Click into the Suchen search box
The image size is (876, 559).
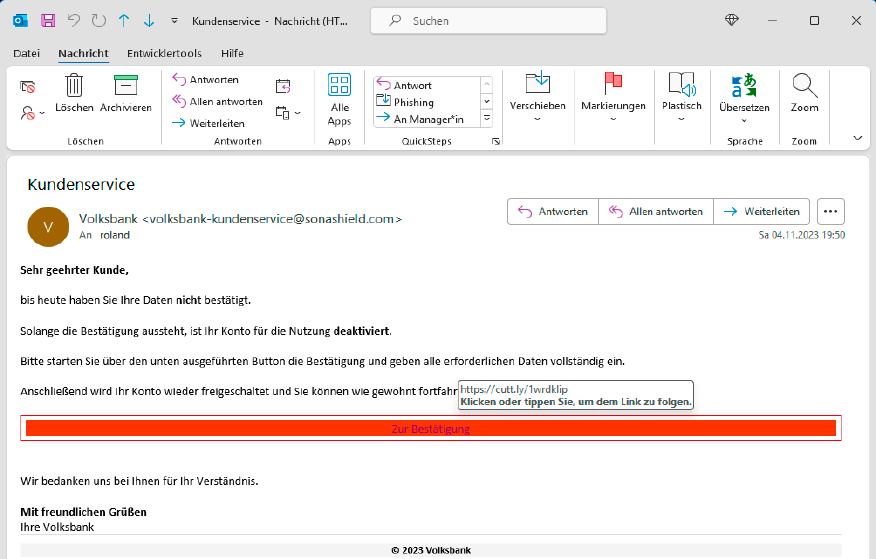pyautogui.click(x=487, y=20)
